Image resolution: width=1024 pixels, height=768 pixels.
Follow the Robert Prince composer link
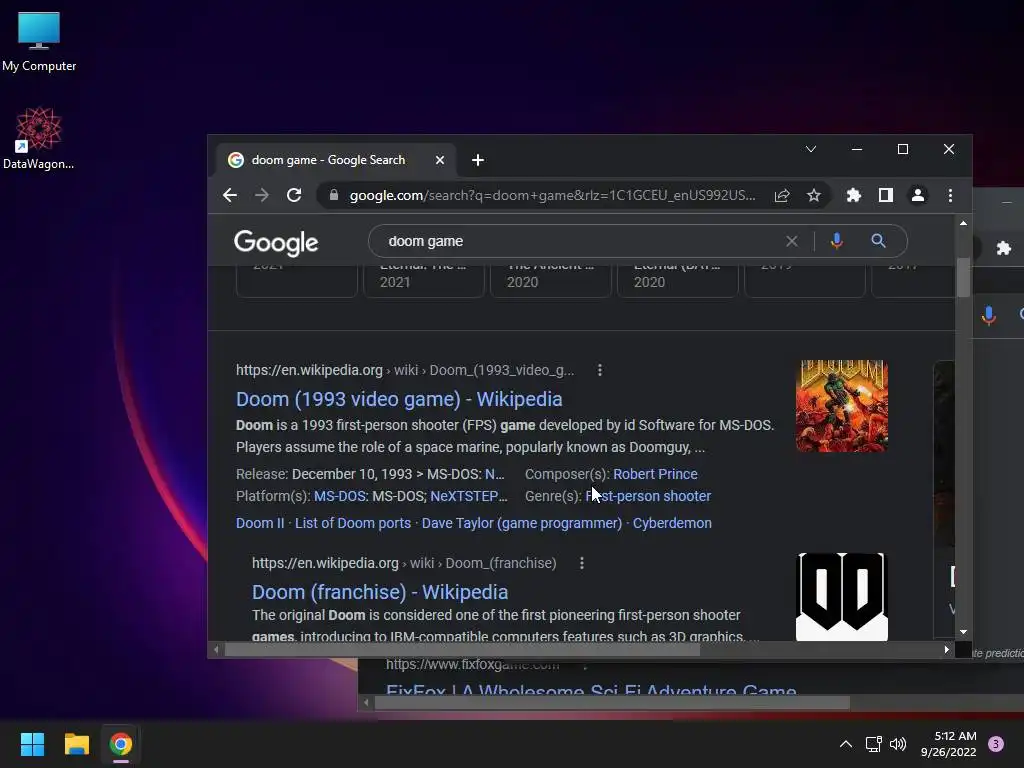coord(655,474)
